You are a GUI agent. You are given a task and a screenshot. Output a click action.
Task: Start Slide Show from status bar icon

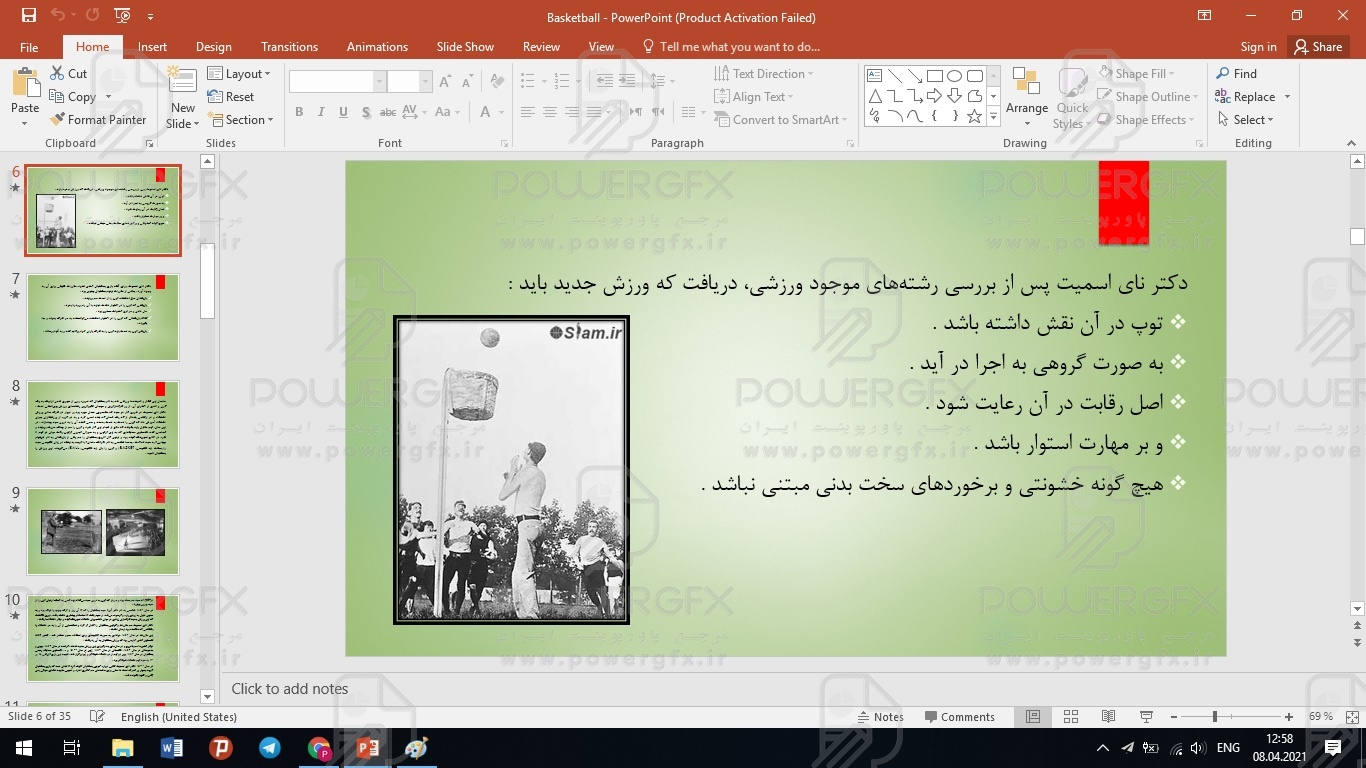point(1146,717)
